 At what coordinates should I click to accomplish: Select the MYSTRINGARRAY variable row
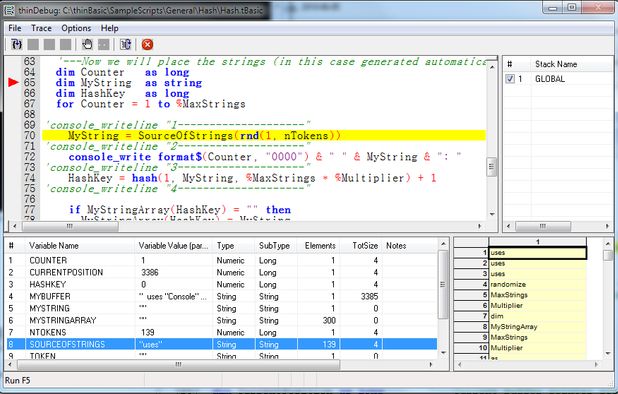(222, 320)
